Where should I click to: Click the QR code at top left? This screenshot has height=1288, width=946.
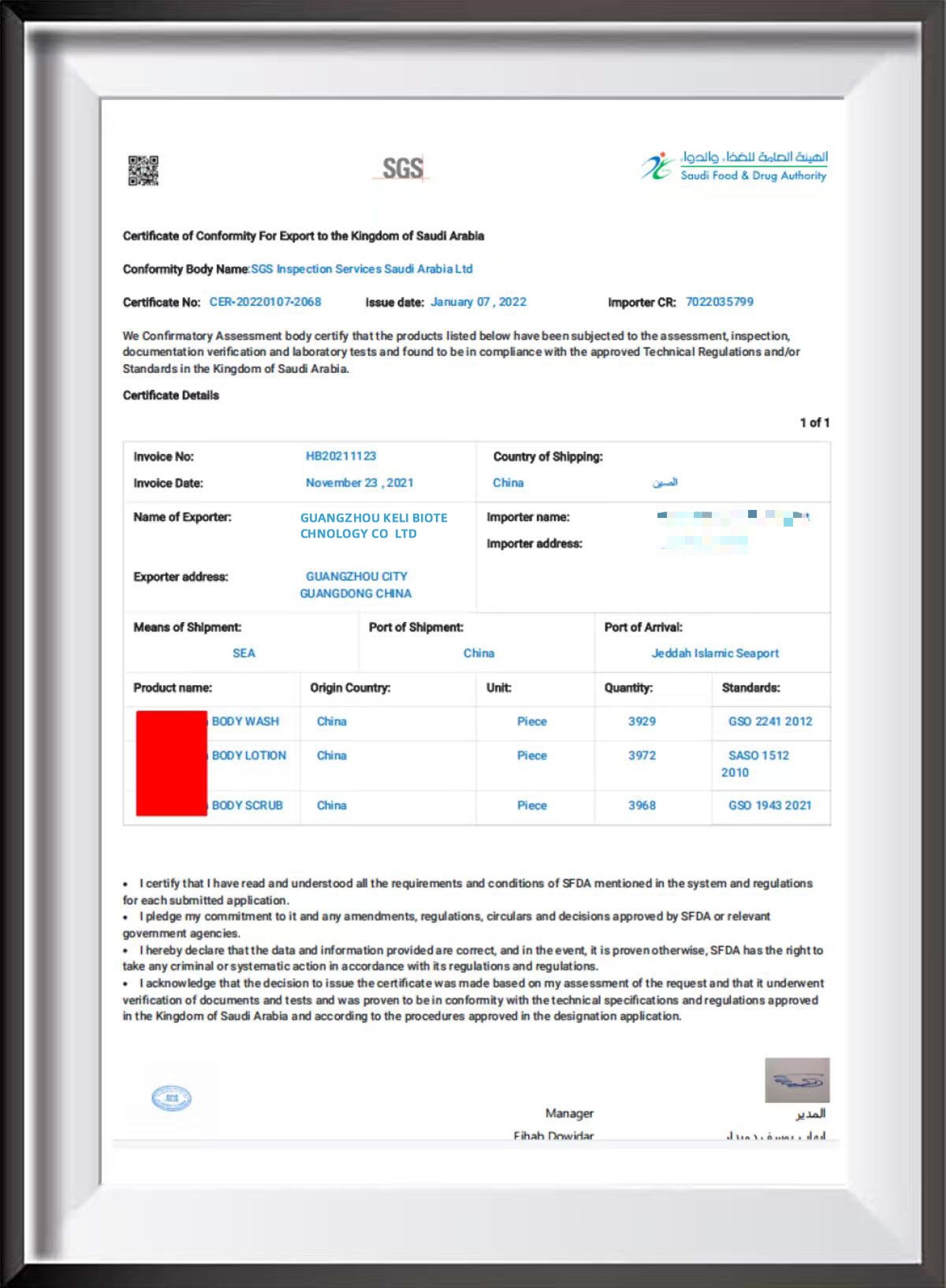(x=143, y=170)
